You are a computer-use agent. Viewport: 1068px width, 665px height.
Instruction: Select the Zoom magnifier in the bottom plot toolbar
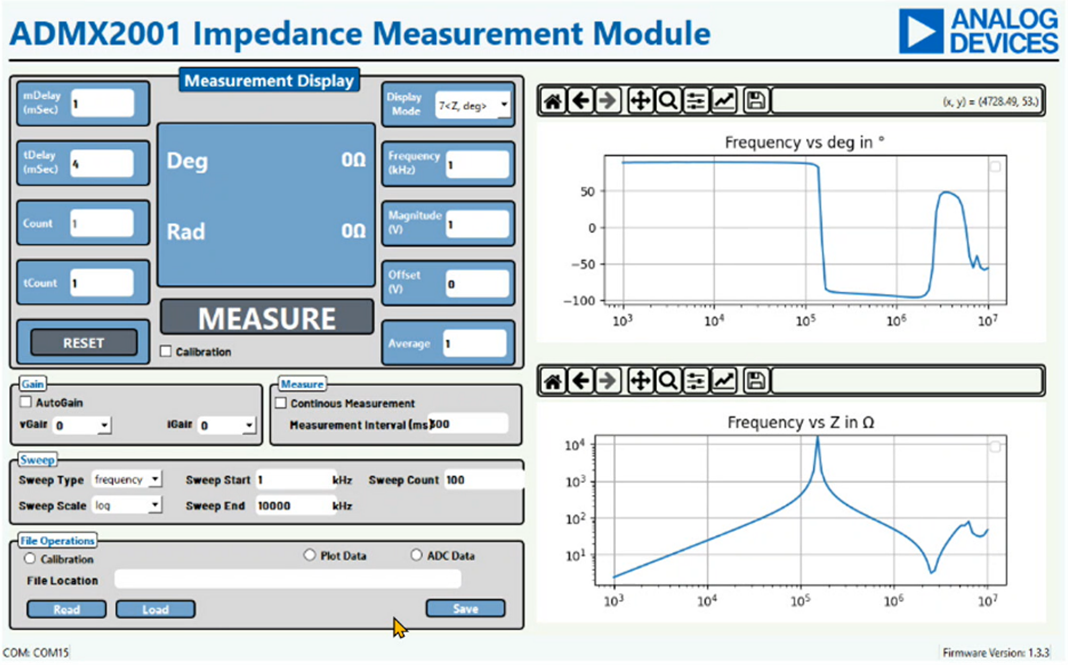667,380
